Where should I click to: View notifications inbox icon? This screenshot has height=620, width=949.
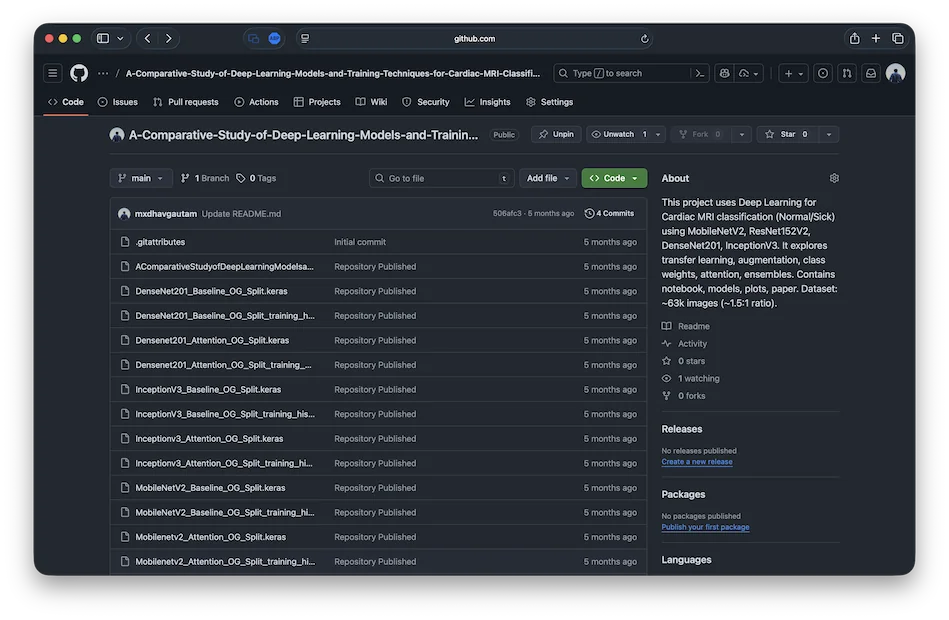click(x=871, y=73)
